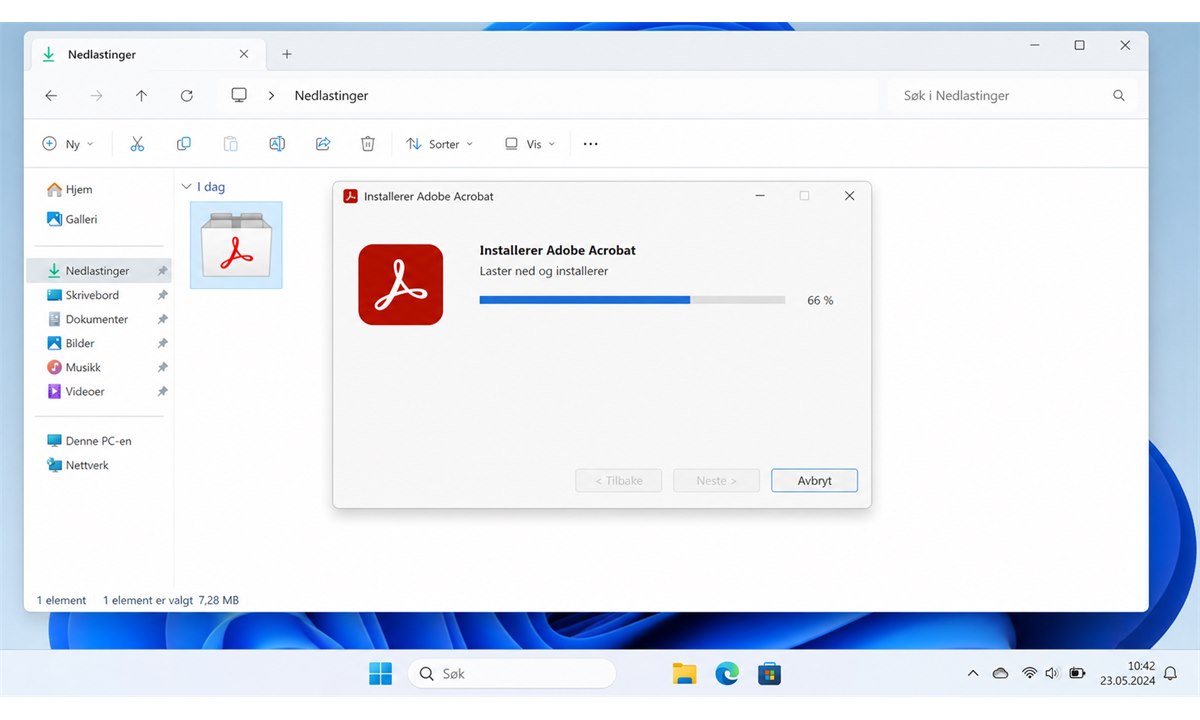Unpin Bilder with its pin icon

(x=162, y=343)
